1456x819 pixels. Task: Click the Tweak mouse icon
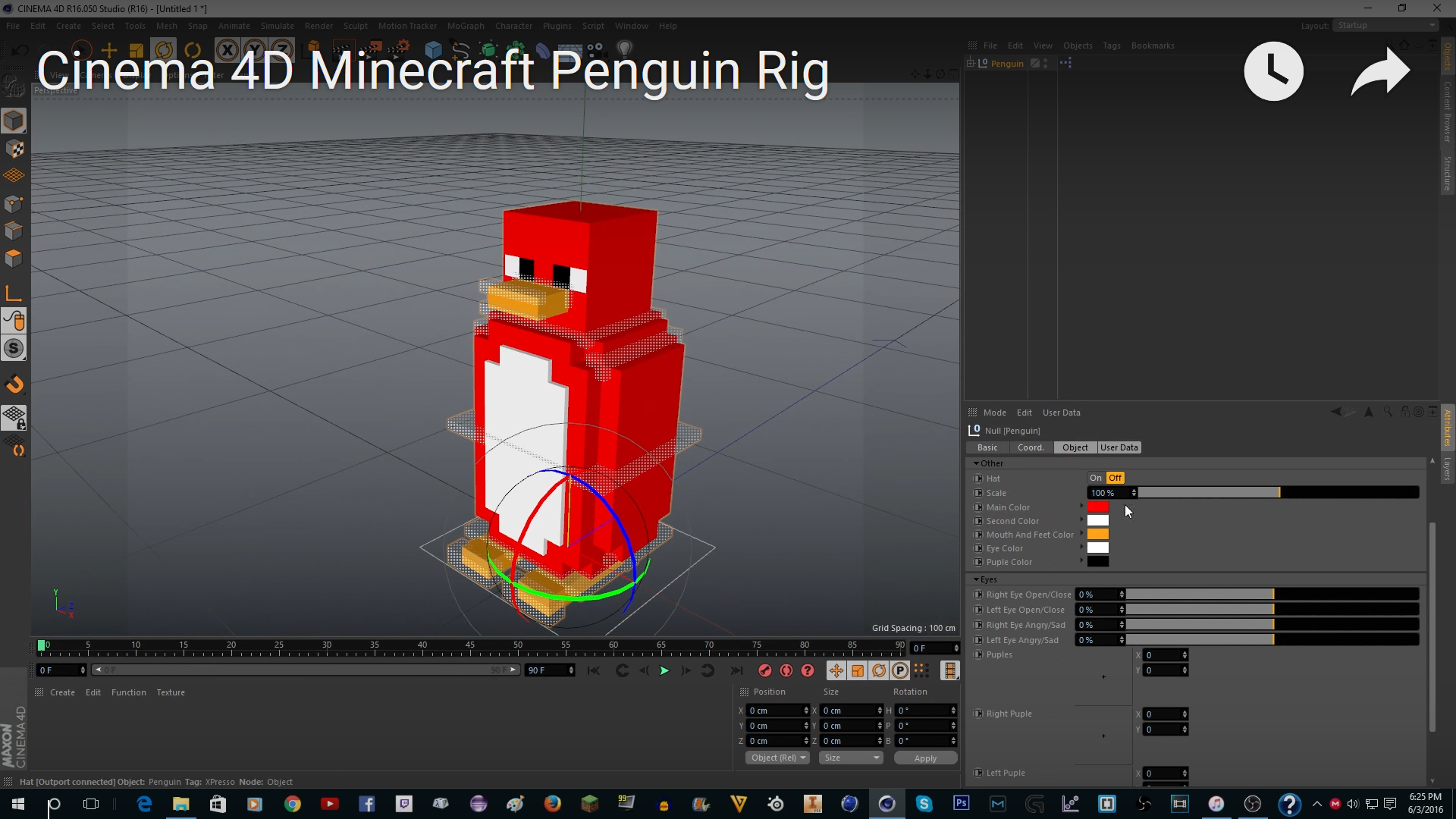[14, 321]
